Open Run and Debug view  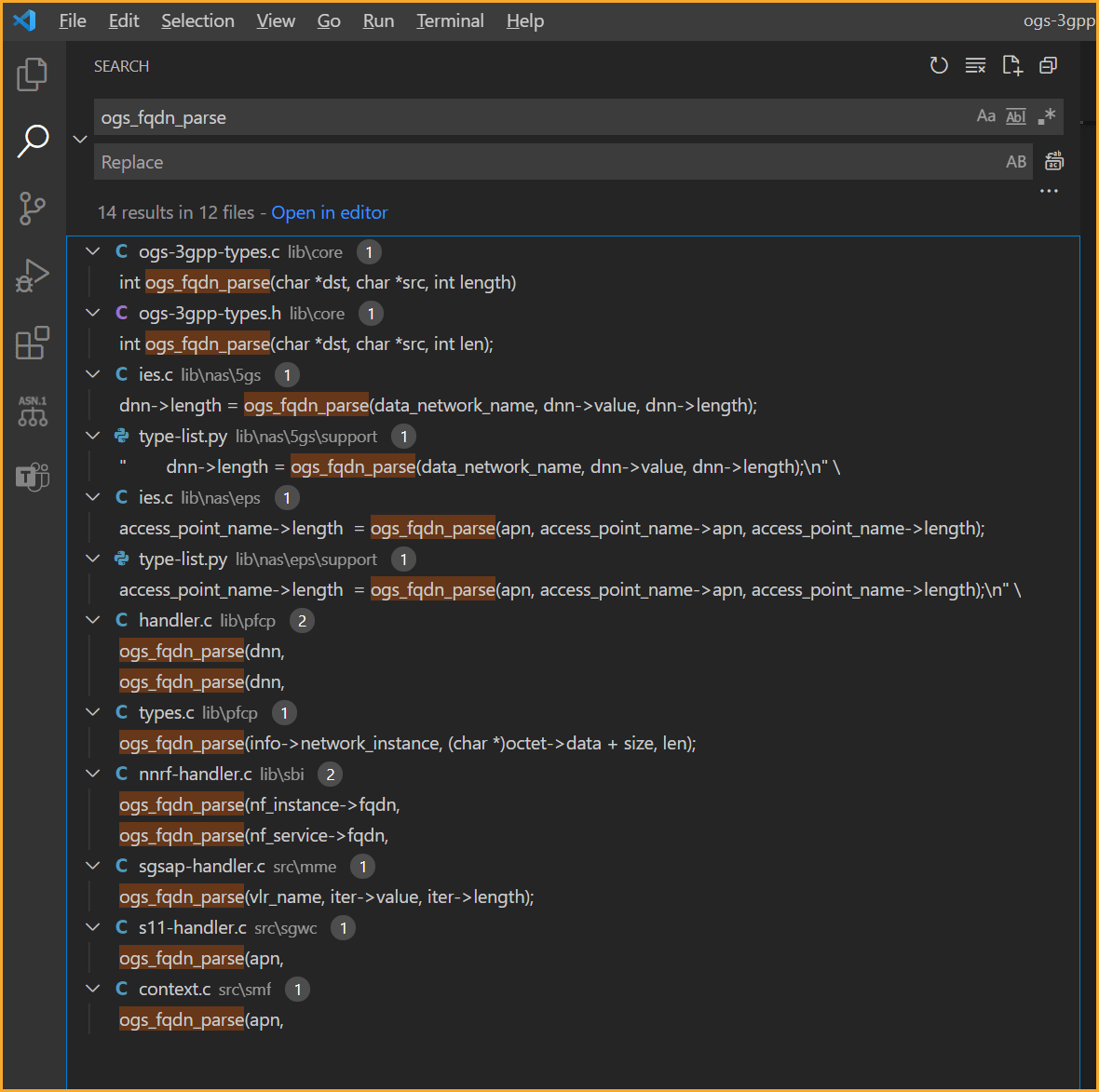coord(33,276)
